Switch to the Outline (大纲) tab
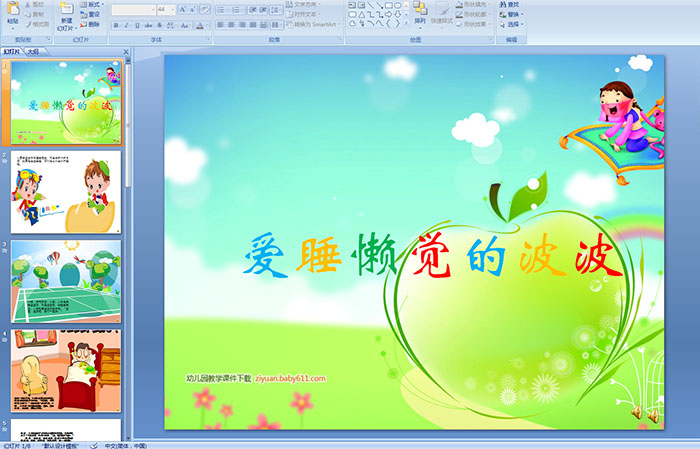Viewport: 700px width, 449px height. (x=33, y=50)
